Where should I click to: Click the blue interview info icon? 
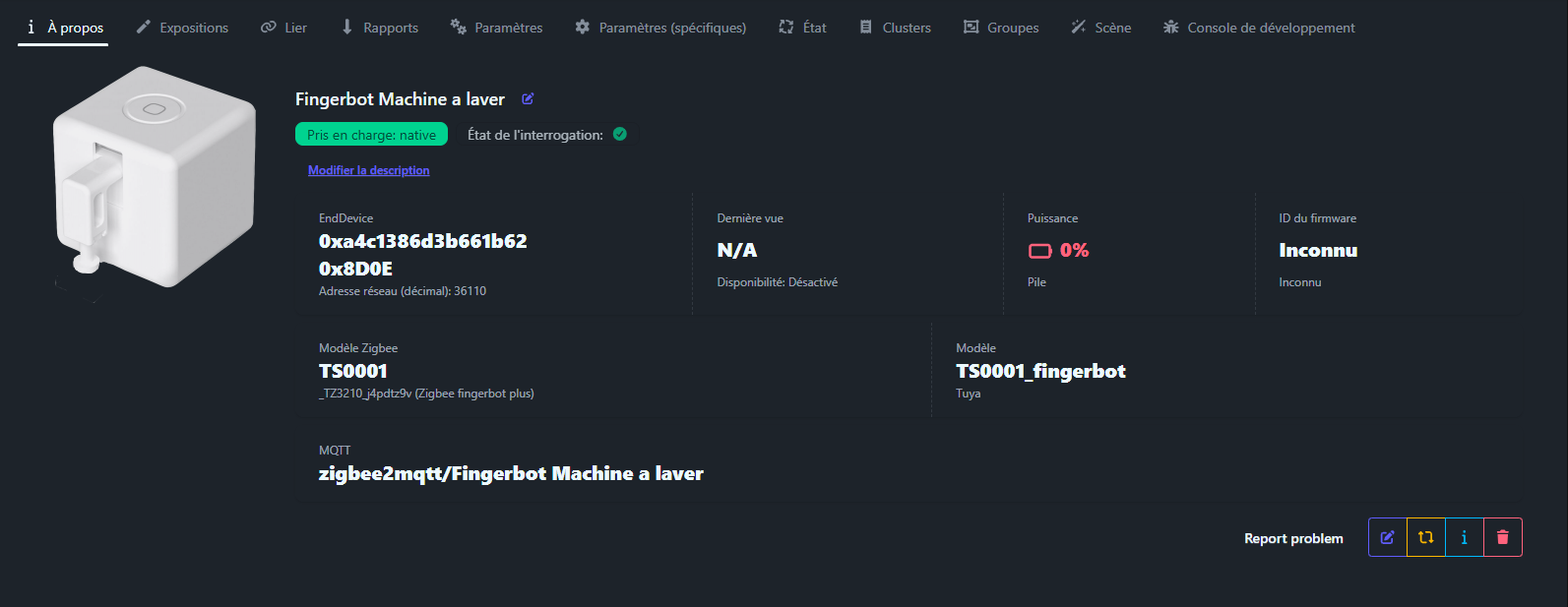coord(1464,537)
